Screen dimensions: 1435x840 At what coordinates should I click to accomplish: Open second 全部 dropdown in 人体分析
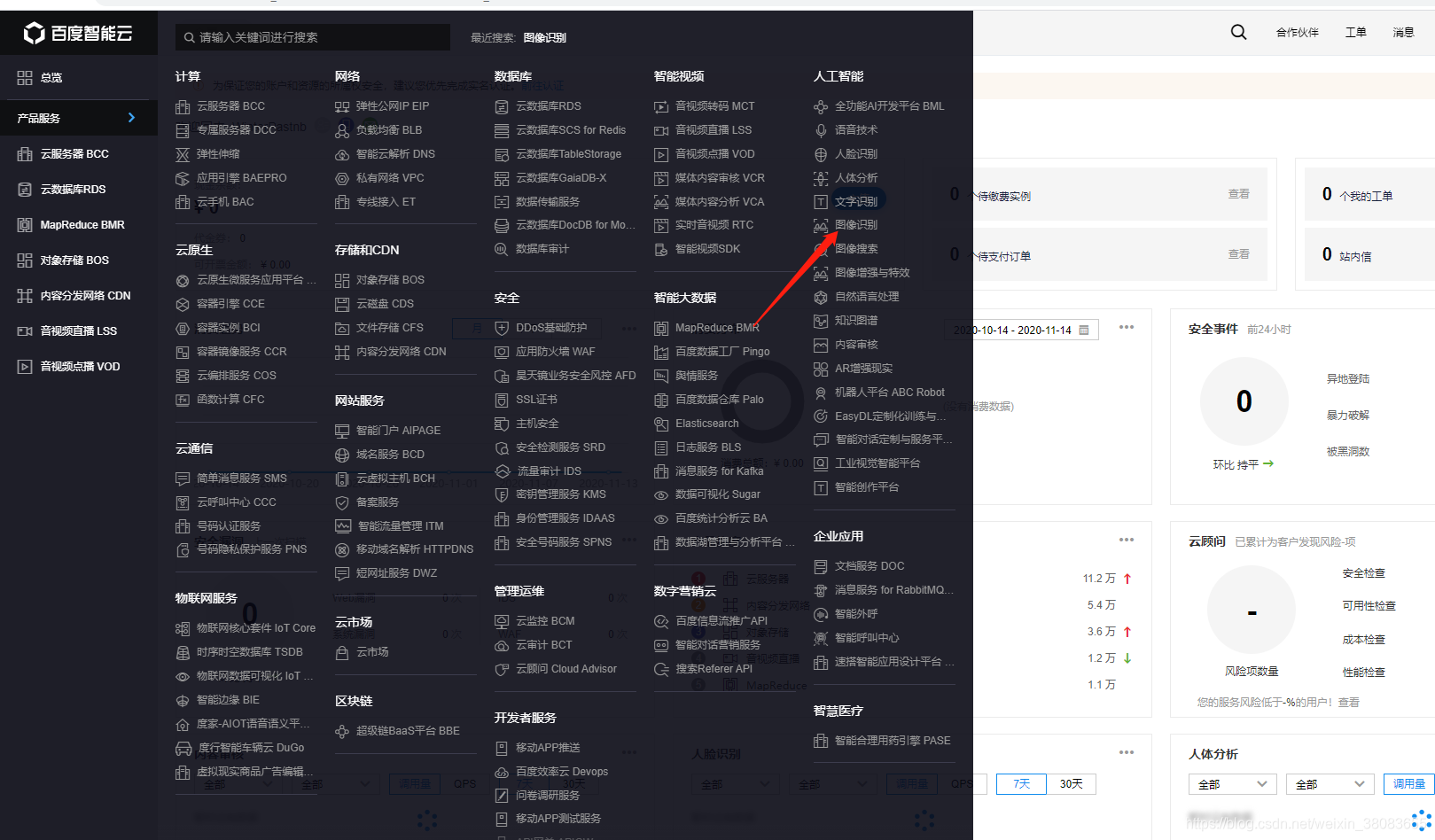point(1330,784)
